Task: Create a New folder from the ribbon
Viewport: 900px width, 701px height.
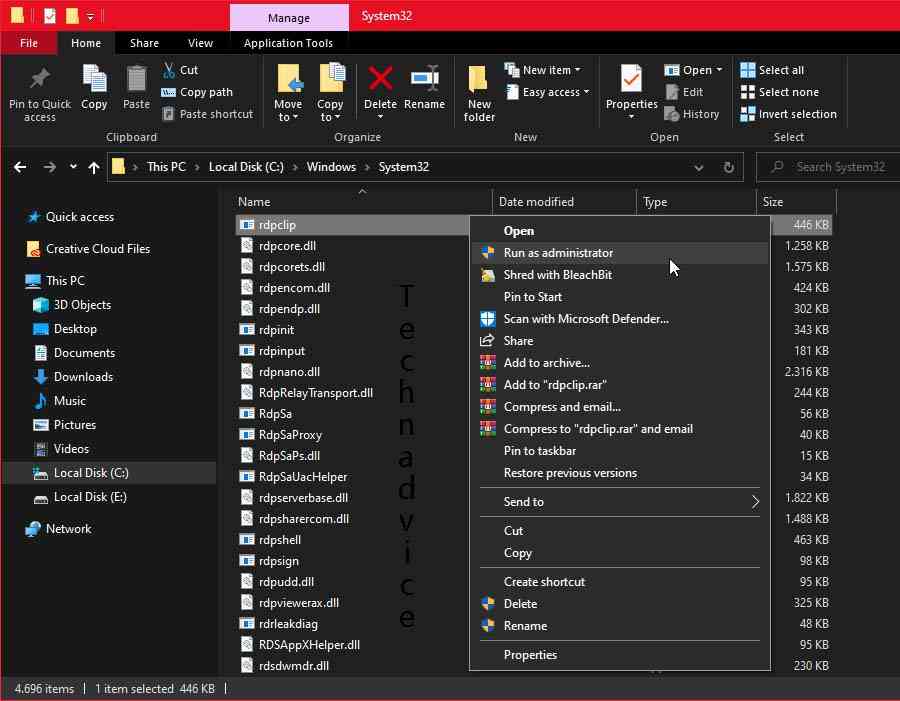Action: point(478,94)
